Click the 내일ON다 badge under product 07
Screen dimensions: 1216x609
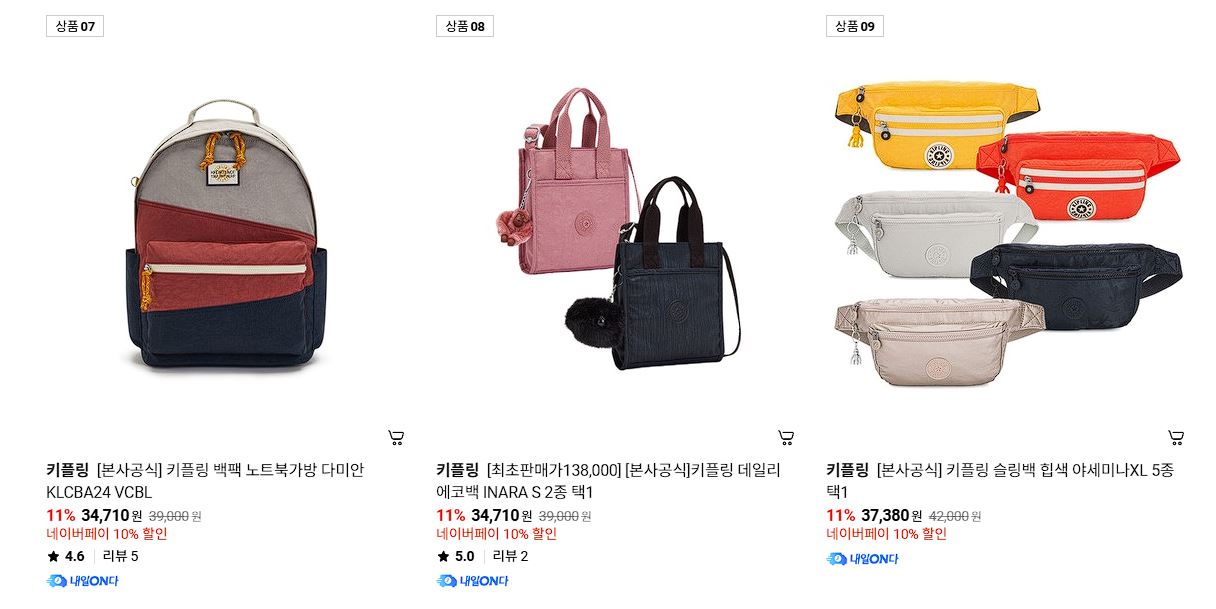point(82,581)
